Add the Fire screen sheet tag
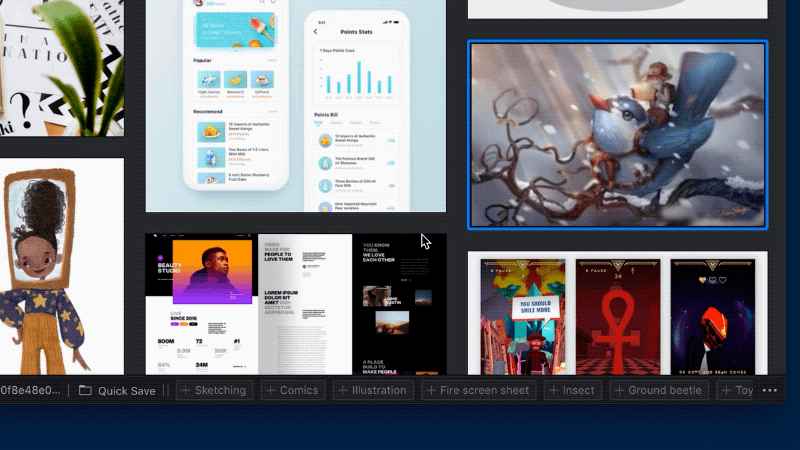Image resolution: width=800 pixels, height=450 pixels. pos(479,390)
